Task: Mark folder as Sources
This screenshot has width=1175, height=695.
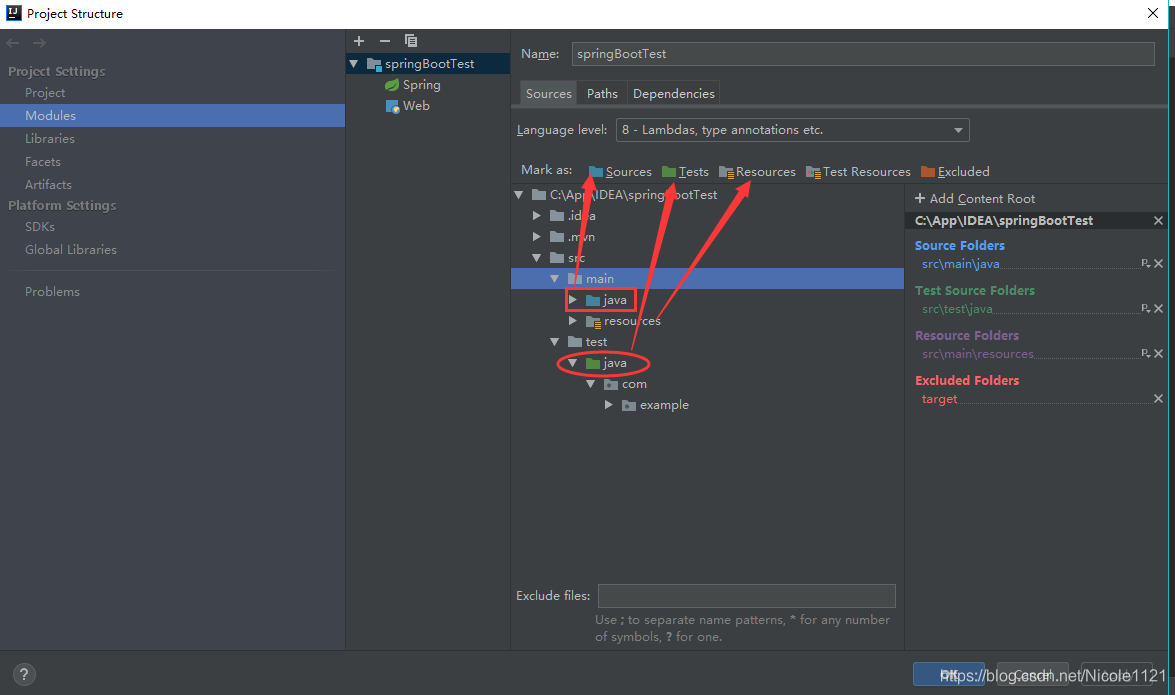Action: (x=620, y=172)
